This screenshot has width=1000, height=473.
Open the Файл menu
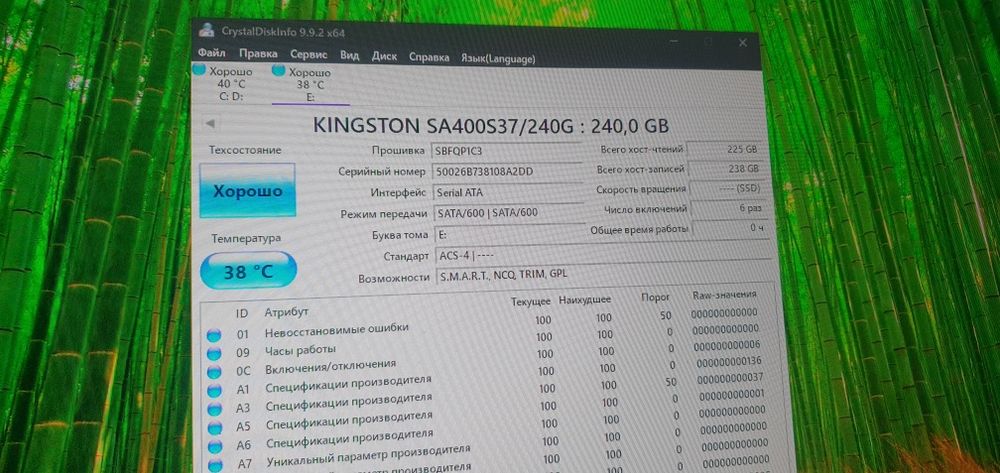(x=211, y=52)
